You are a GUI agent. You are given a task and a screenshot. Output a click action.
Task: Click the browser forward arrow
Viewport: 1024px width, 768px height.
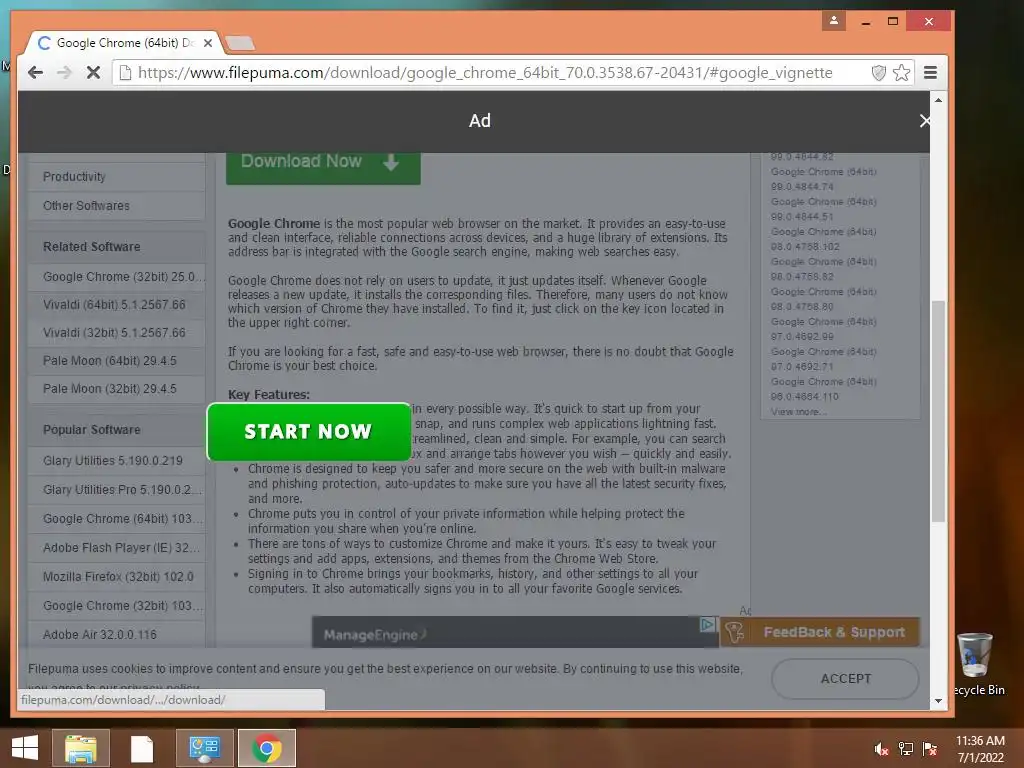click(64, 72)
